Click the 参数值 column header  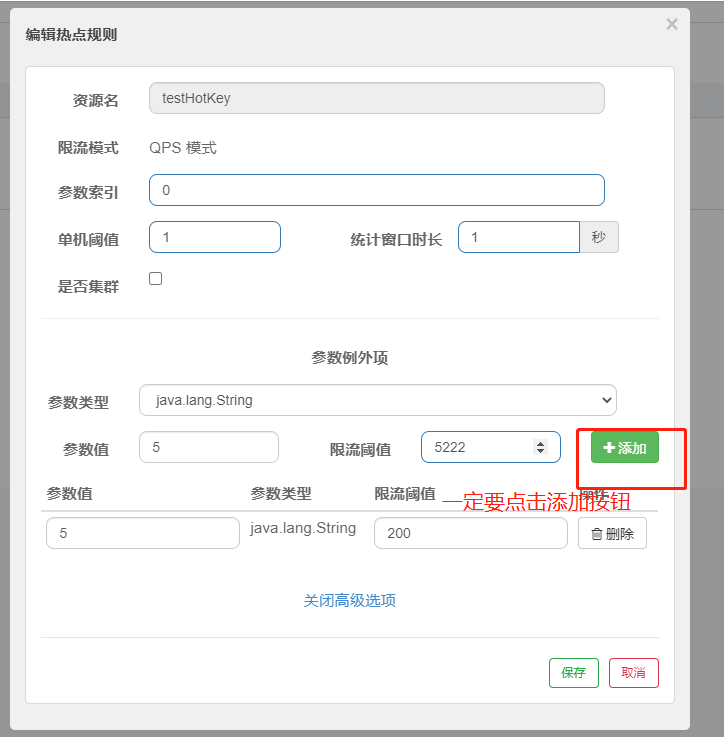tap(70, 494)
